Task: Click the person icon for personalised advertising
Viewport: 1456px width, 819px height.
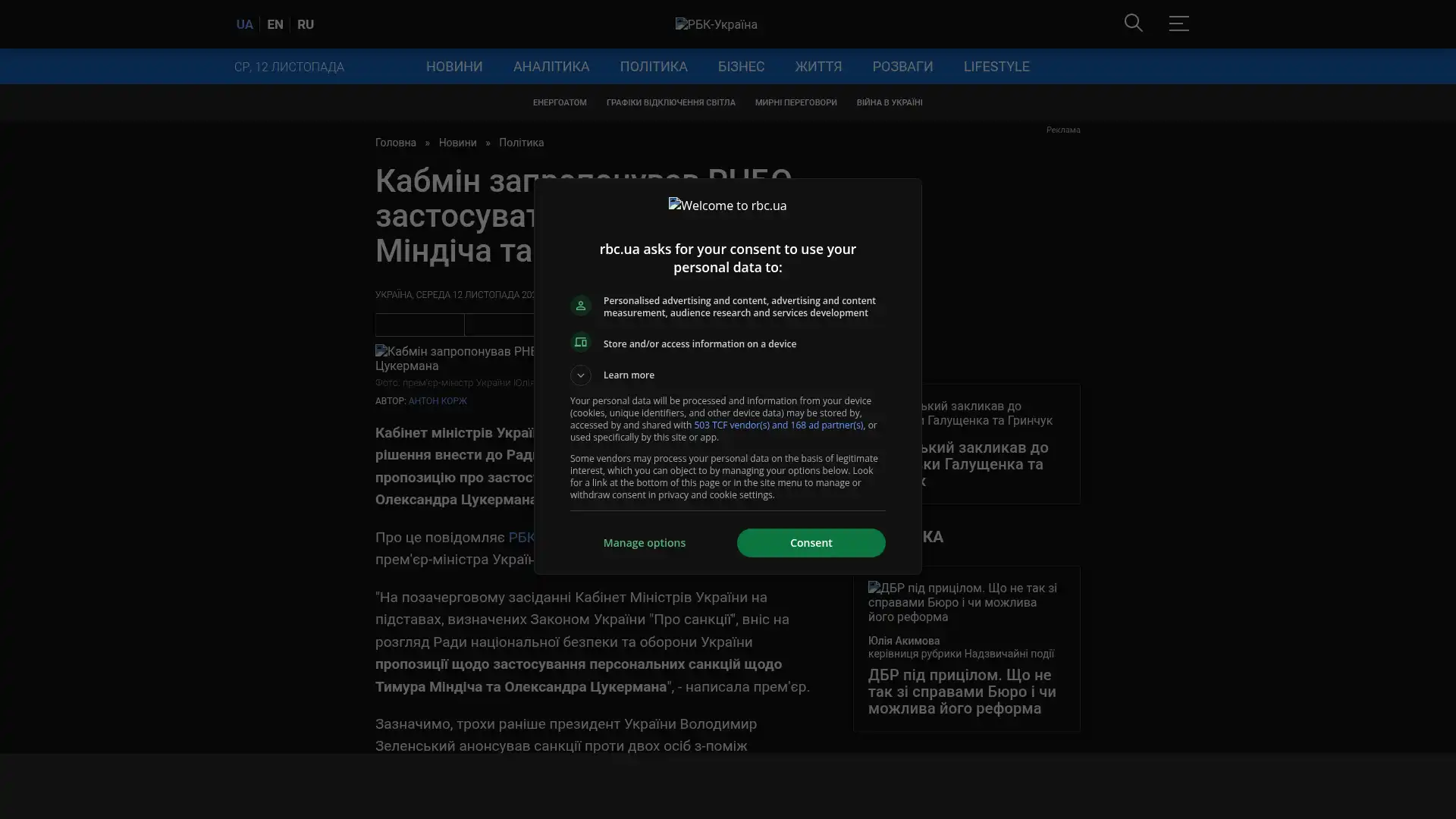Action: point(581,306)
